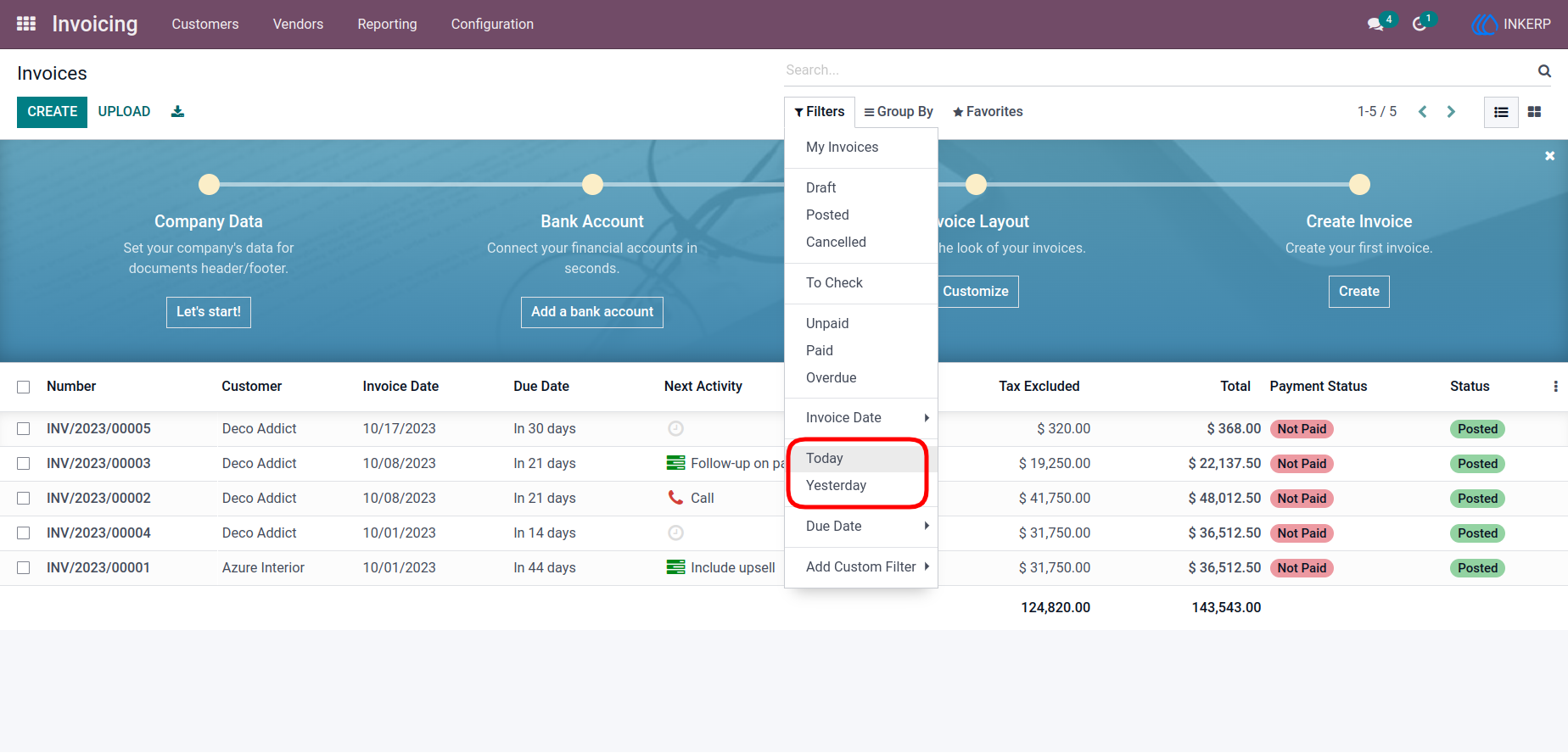Expand the Invoice Date filter submenu
Screen dimensions: 1568x753
pos(861,417)
